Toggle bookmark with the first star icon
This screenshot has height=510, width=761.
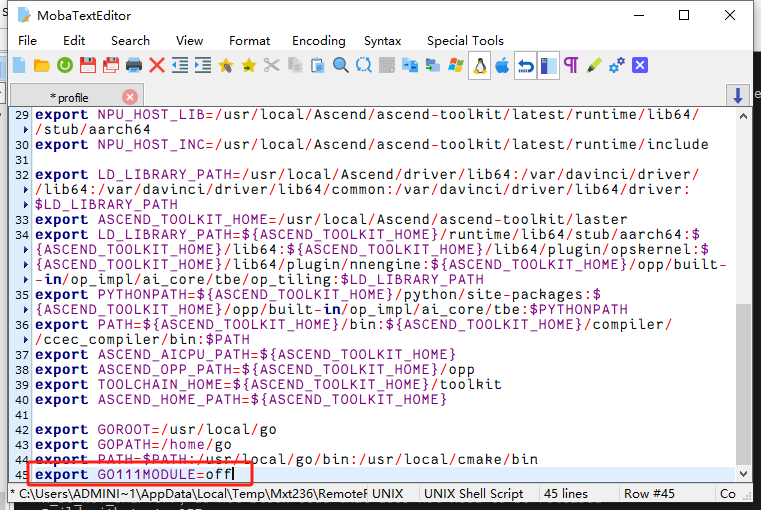click(x=226, y=66)
